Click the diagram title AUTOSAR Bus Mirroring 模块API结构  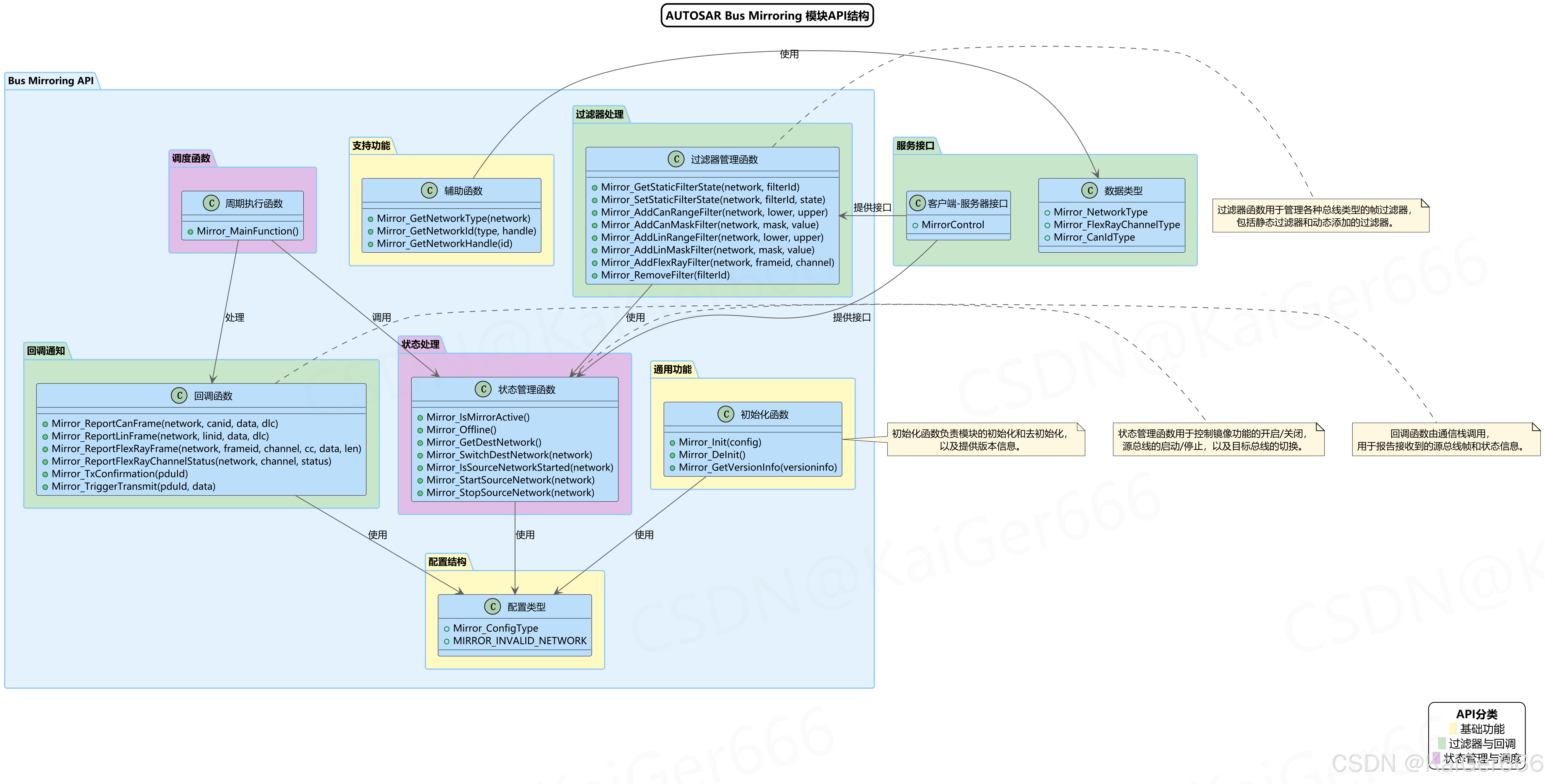point(767,15)
